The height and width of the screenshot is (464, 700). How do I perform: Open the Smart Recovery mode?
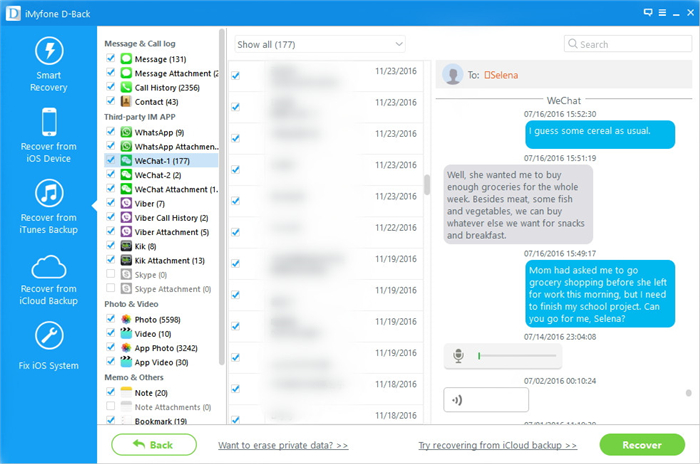coord(49,65)
